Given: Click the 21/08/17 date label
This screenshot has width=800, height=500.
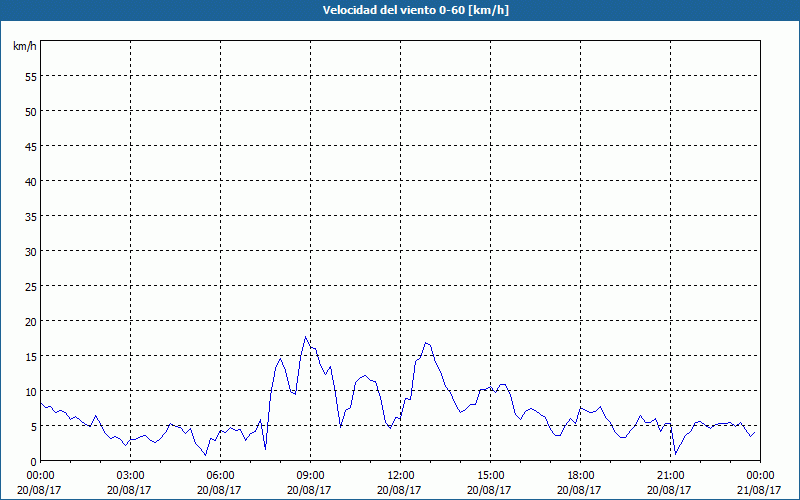Looking at the screenshot, I should pyautogui.click(x=759, y=490).
